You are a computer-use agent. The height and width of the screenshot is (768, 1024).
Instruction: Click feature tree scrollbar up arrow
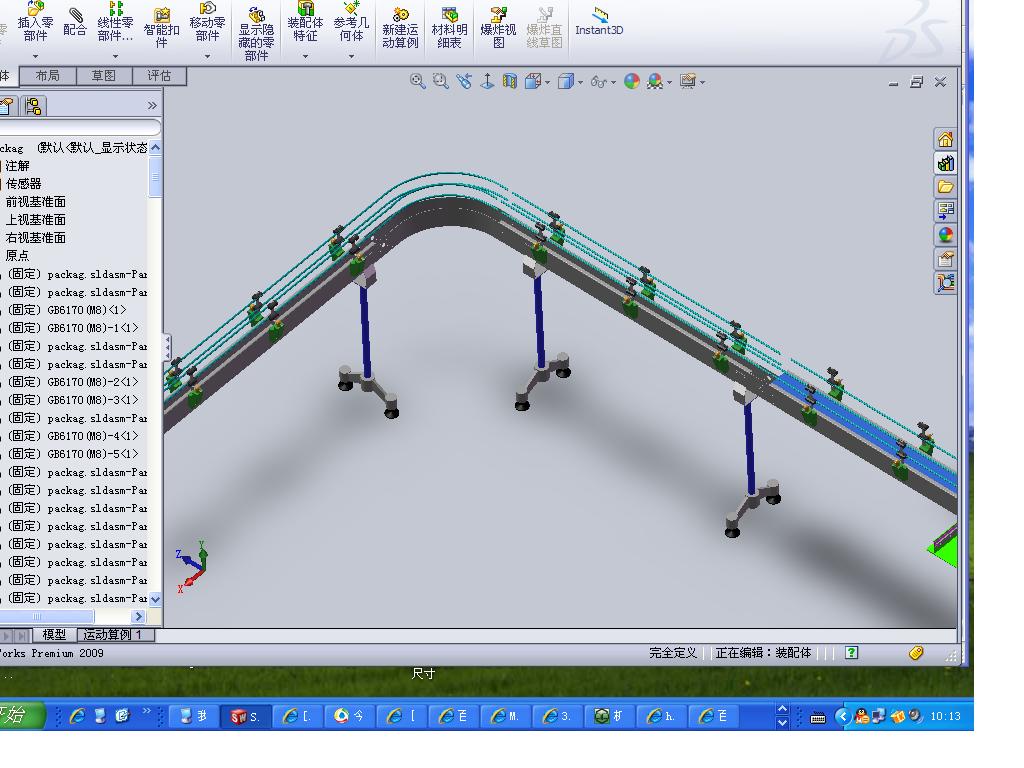155,148
